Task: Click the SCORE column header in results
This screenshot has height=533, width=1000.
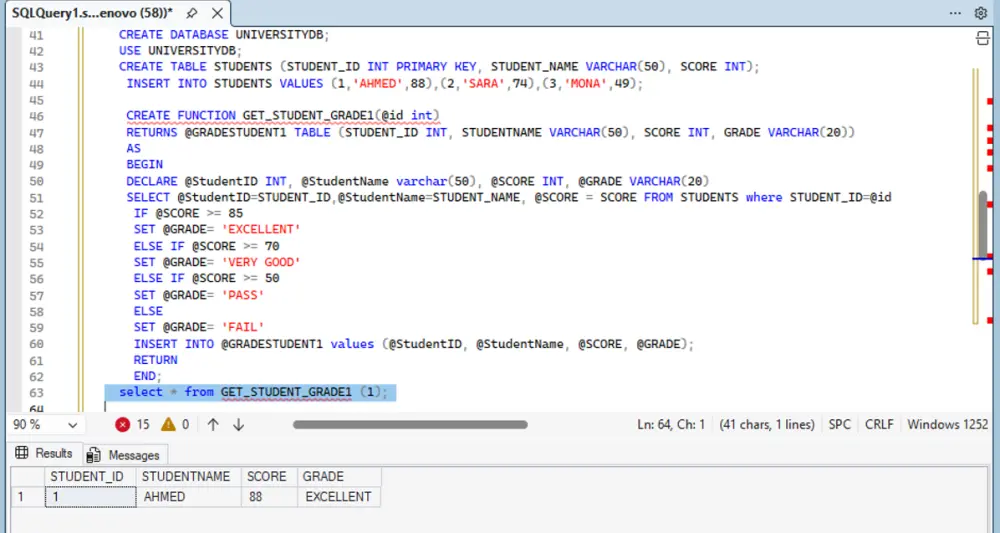Action: point(268,477)
